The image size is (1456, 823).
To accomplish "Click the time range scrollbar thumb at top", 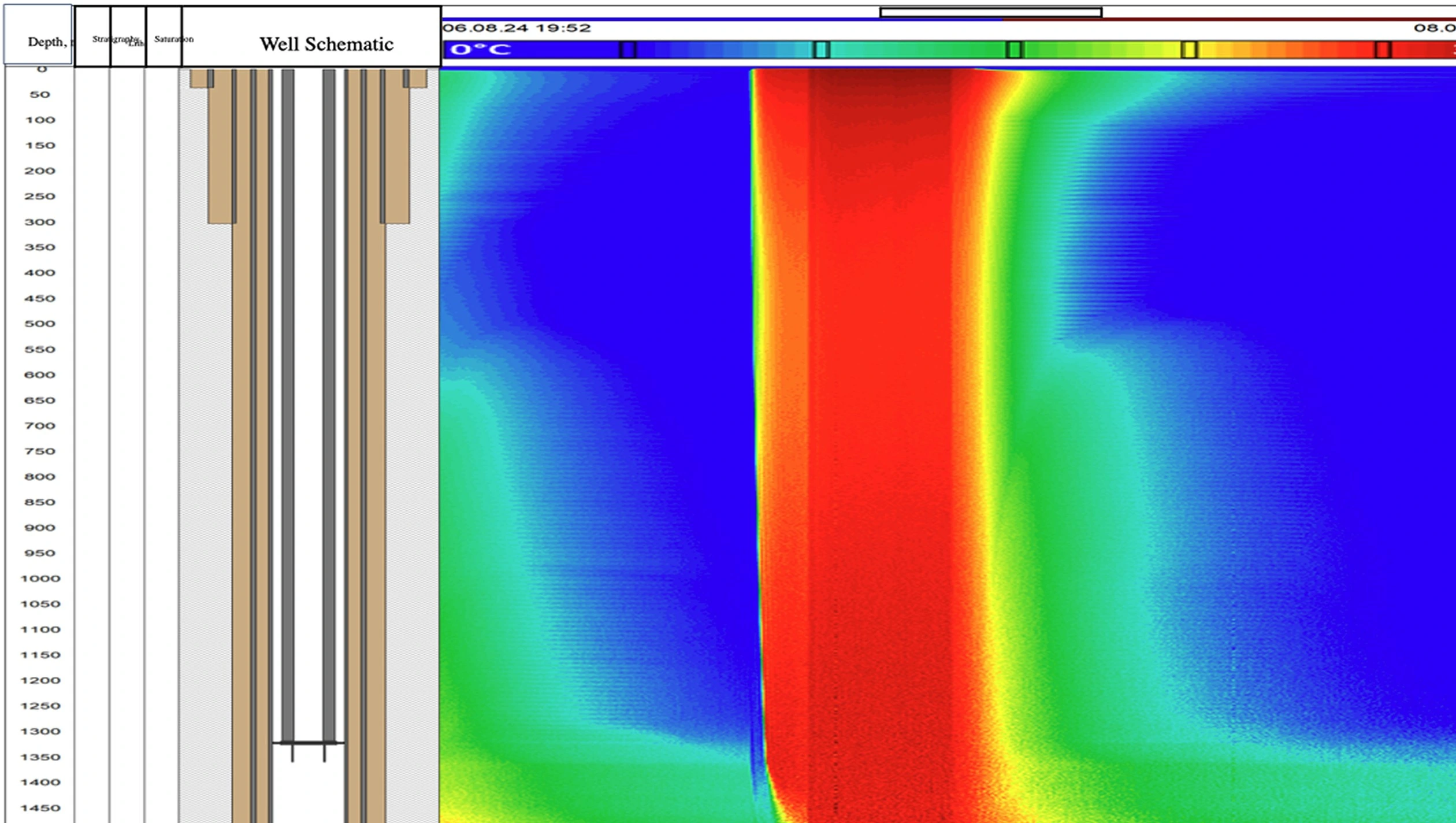I will [990, 12].
